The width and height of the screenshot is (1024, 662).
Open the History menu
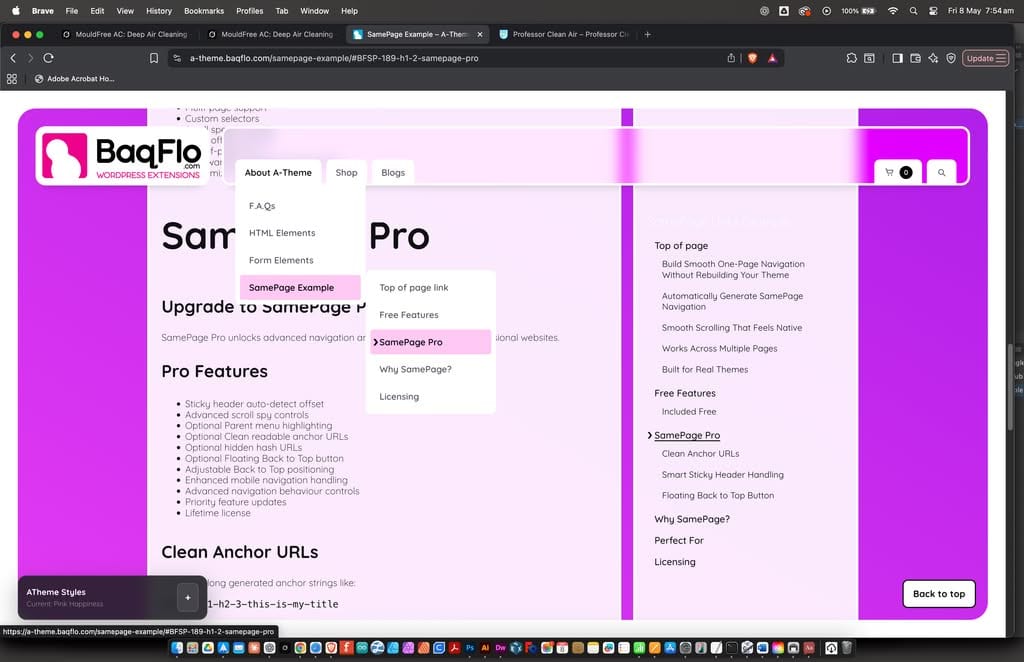click(159, 10)
